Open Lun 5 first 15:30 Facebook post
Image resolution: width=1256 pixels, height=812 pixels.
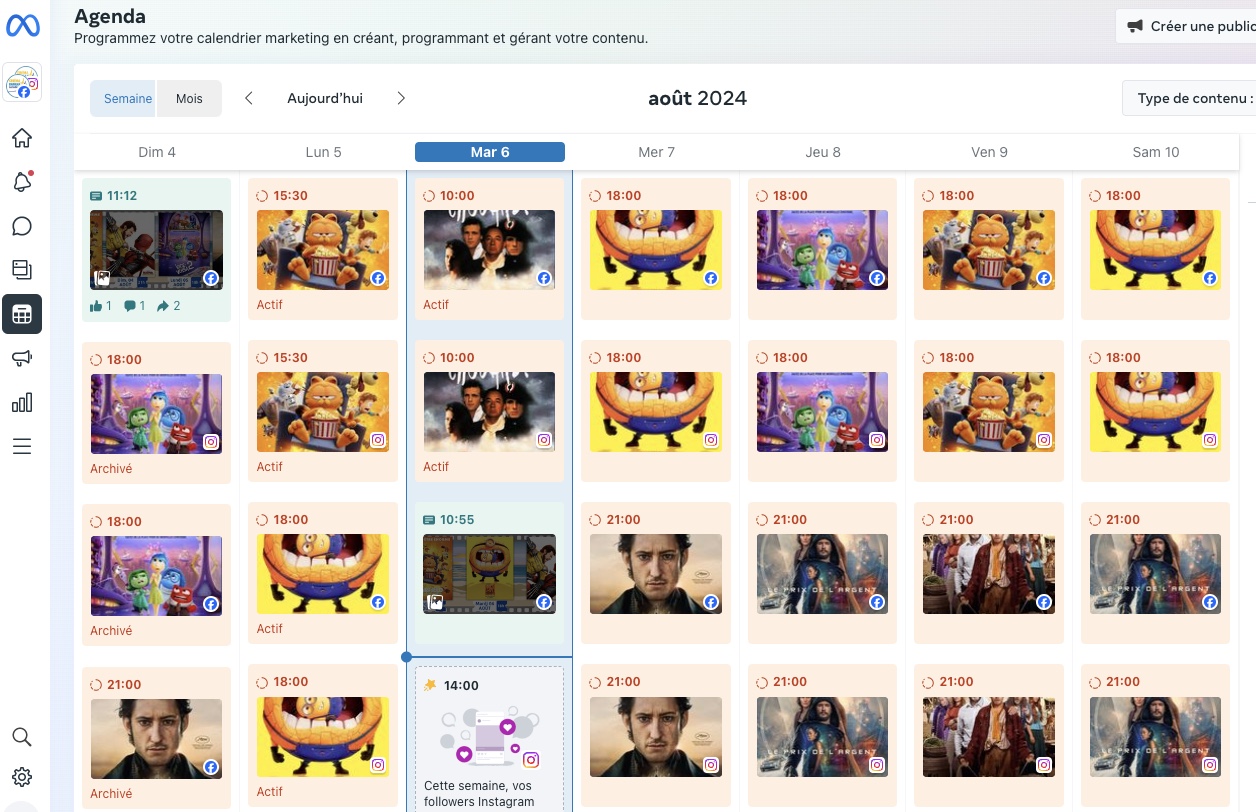[x=323, y=249]
